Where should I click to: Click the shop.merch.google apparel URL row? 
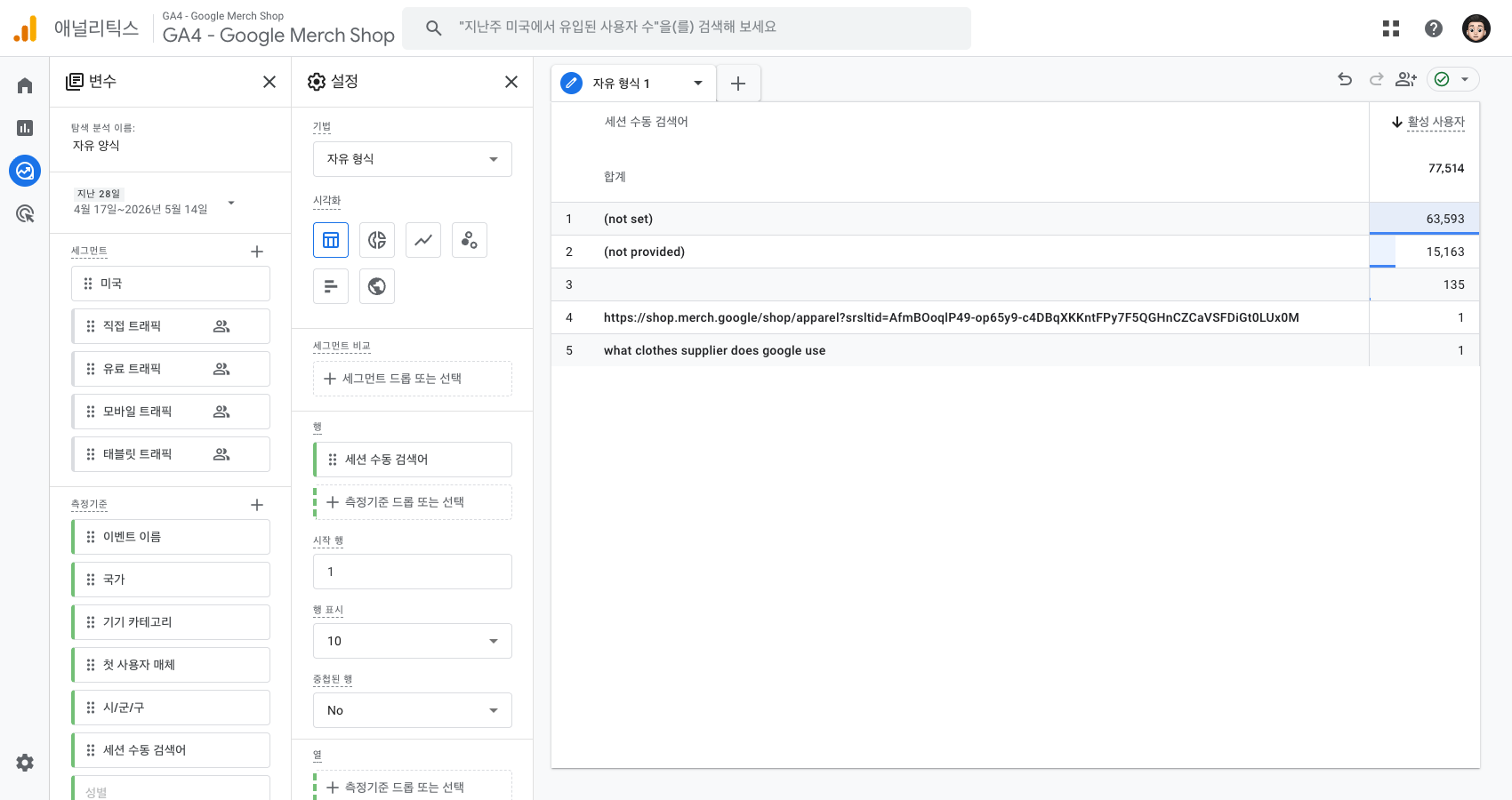pyautogui.click(x=1015, y=317)
